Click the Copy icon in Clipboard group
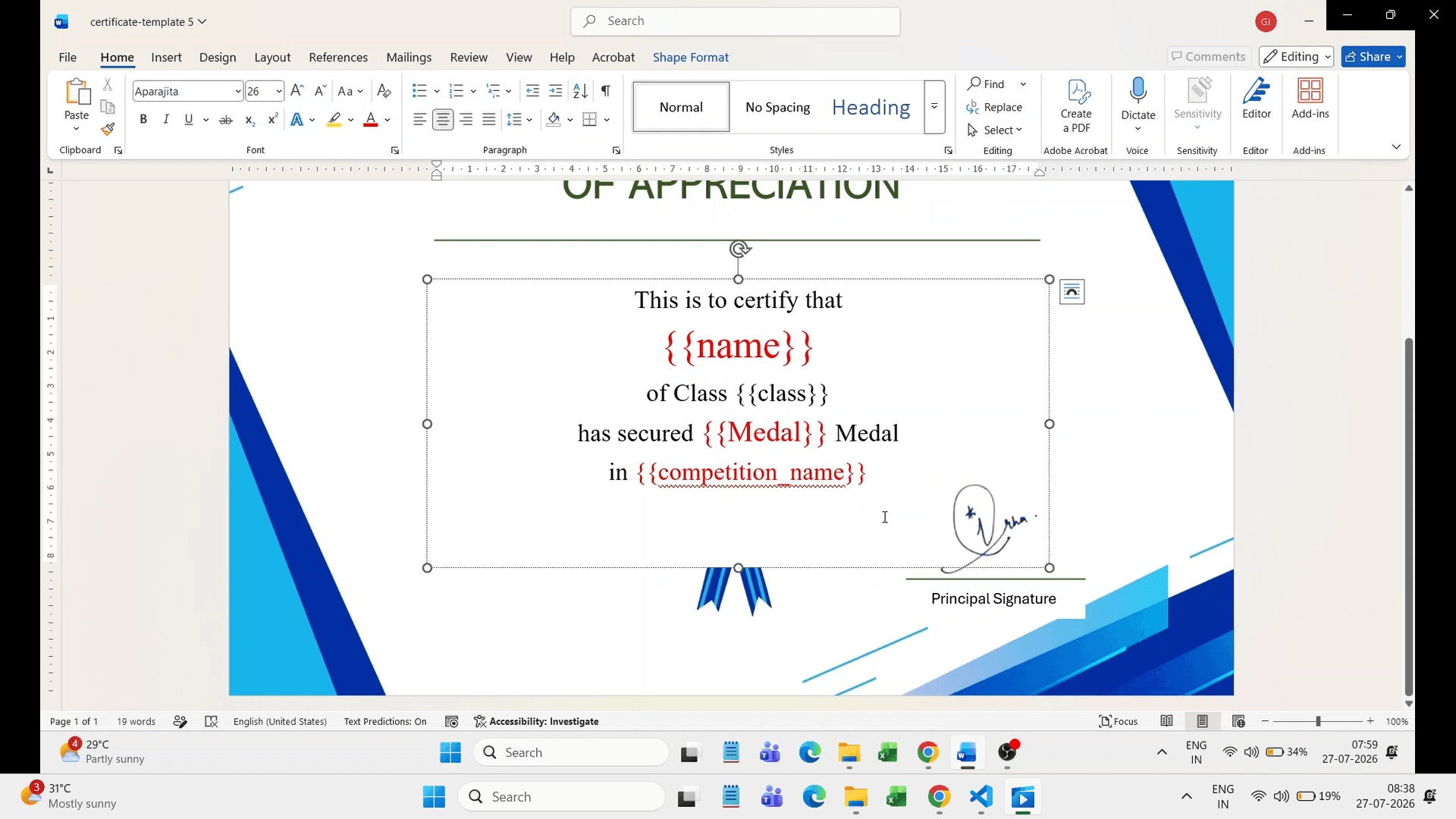This screenshot has height=819, width=1456. pos(108,107)
